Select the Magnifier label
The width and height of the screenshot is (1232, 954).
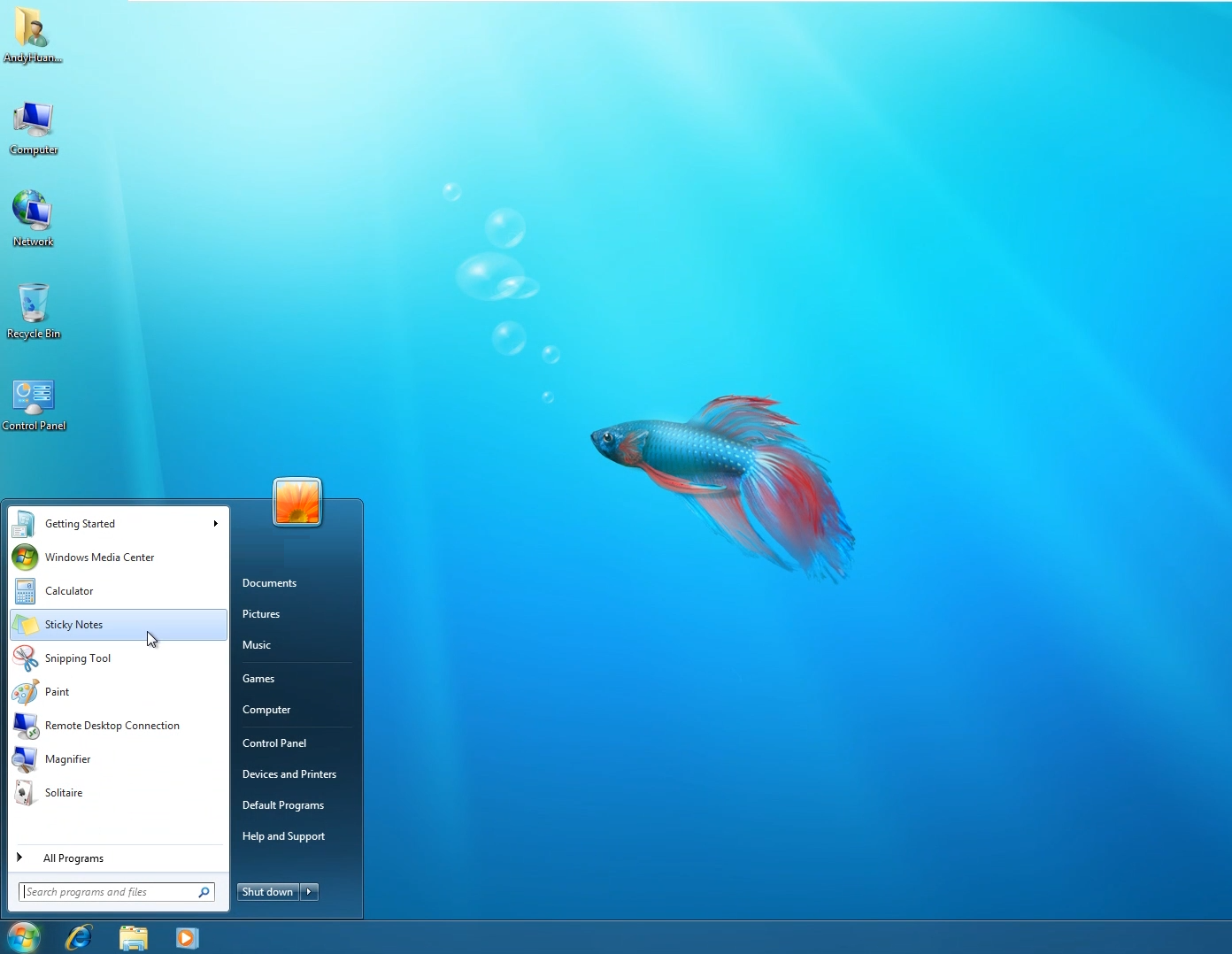[x=68, y=759]
